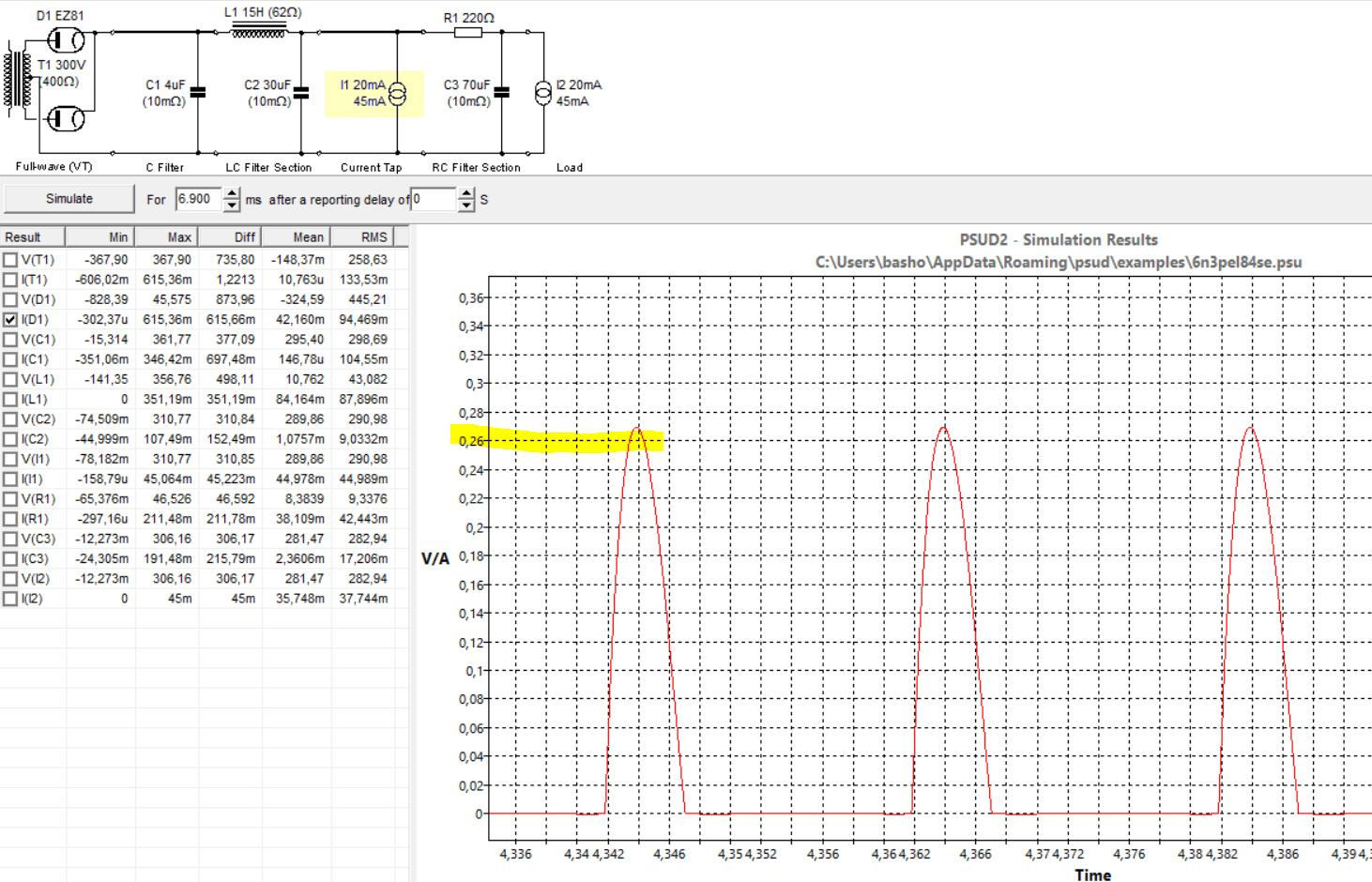Enable the V(D1) trace checkbox
Image resolution: width=1372 pixels, height=882 pixels.
click(10, 299)
